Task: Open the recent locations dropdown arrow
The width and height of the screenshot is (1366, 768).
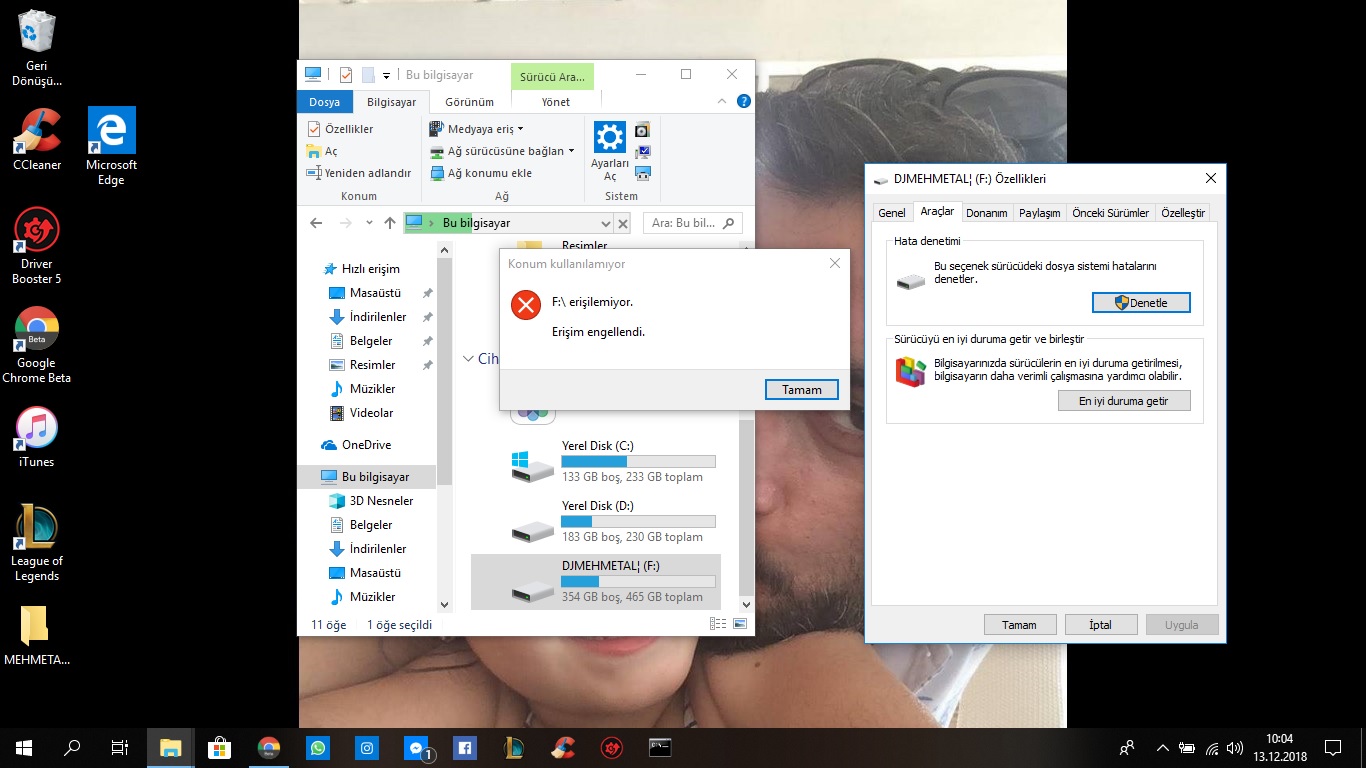Action: [369, 223]
